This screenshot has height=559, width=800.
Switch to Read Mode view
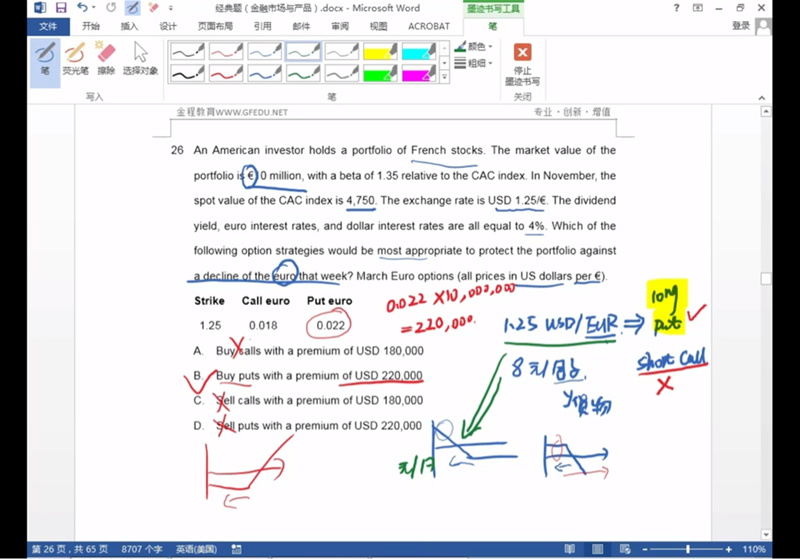point(569,549)
